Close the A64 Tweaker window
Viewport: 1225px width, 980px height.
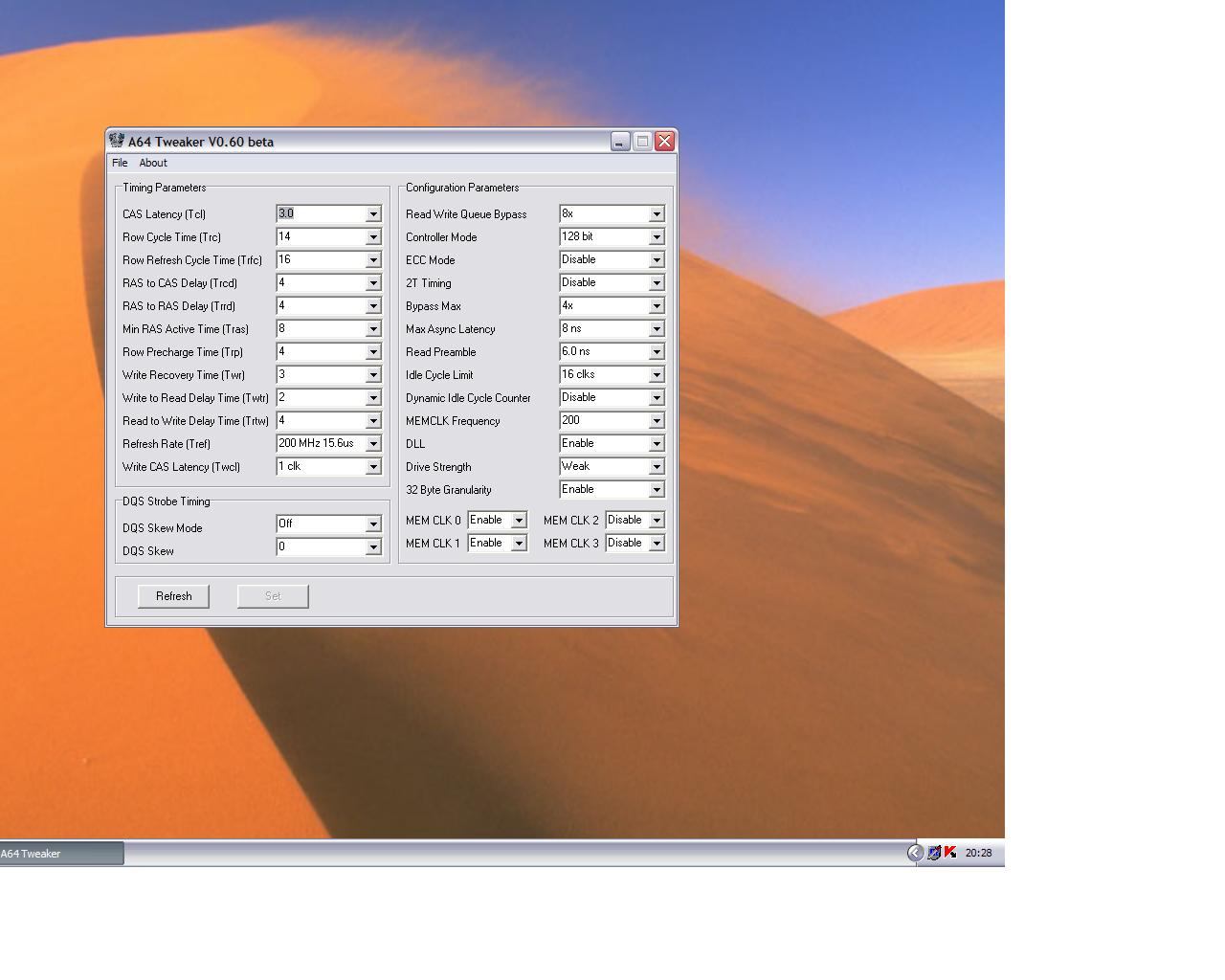tap(664, 142)
